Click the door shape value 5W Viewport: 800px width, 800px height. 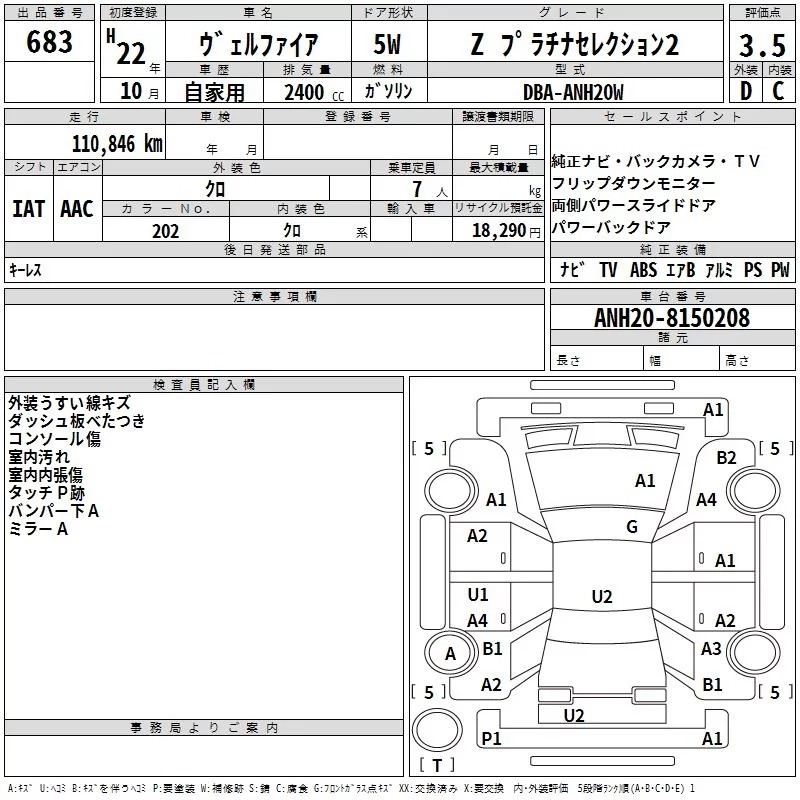[387, 44]
